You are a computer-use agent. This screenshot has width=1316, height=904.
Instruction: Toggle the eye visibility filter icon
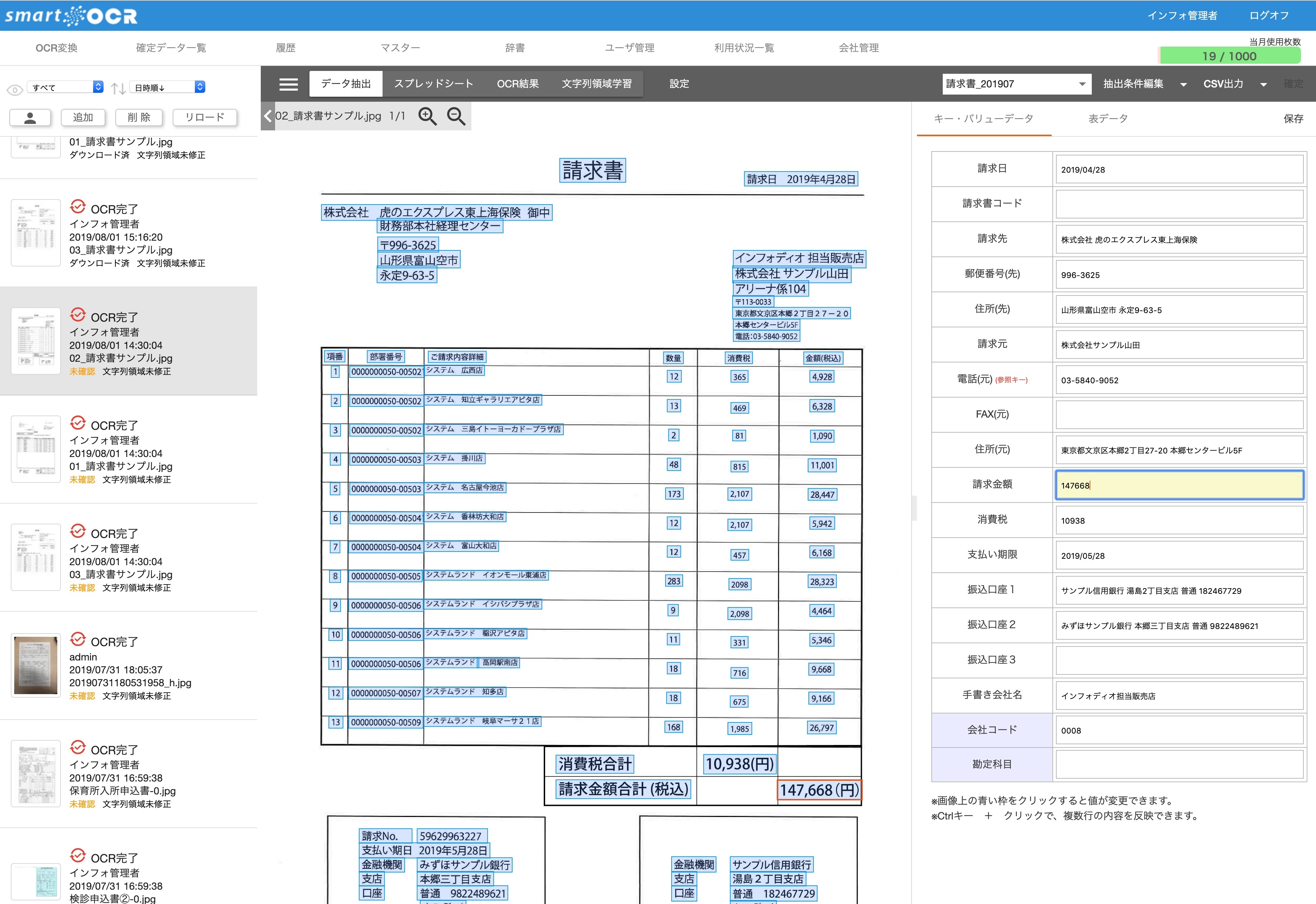click(x=15, y=90)
